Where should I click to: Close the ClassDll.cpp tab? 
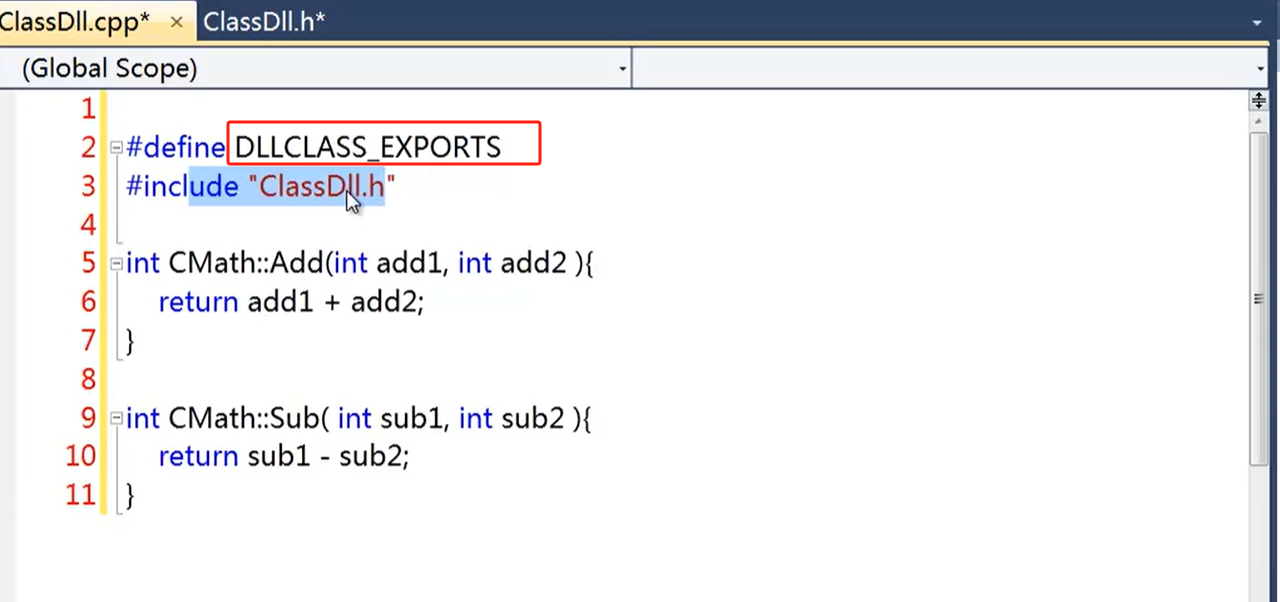[x=176, y=22]
